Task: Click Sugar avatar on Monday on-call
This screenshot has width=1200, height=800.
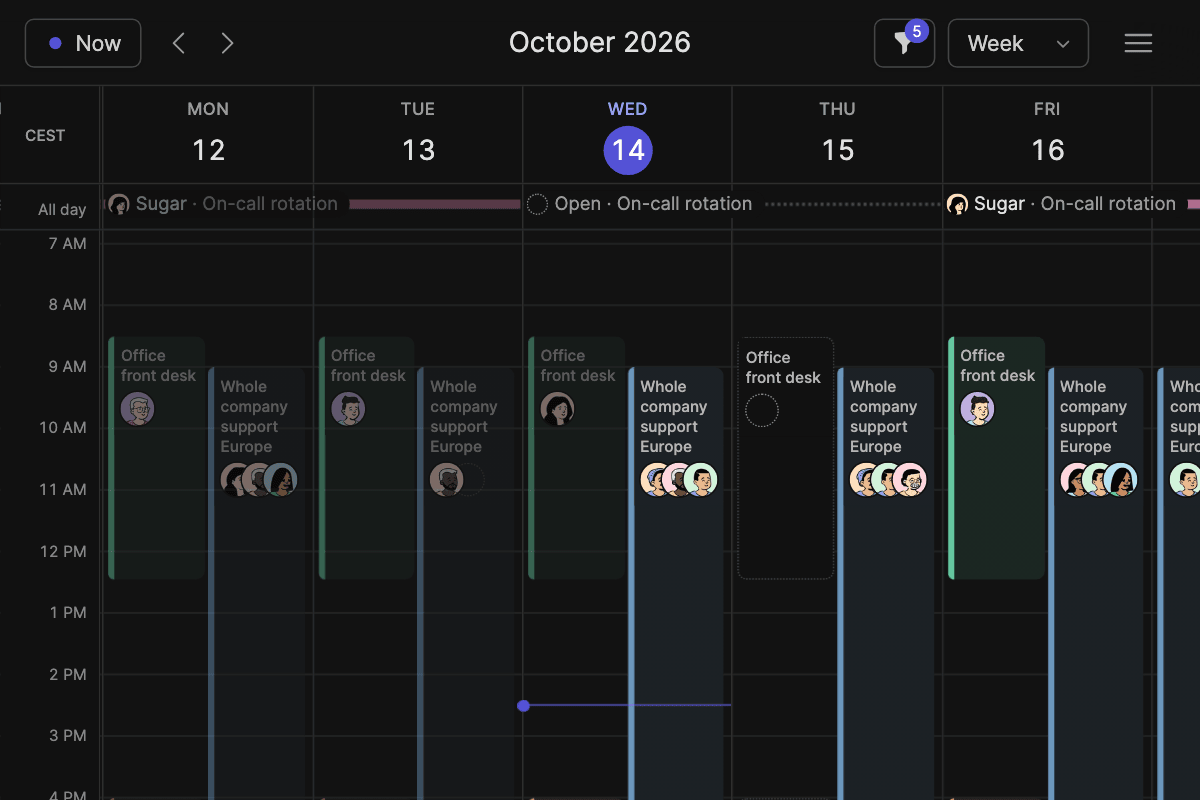Action: (119, 204)
